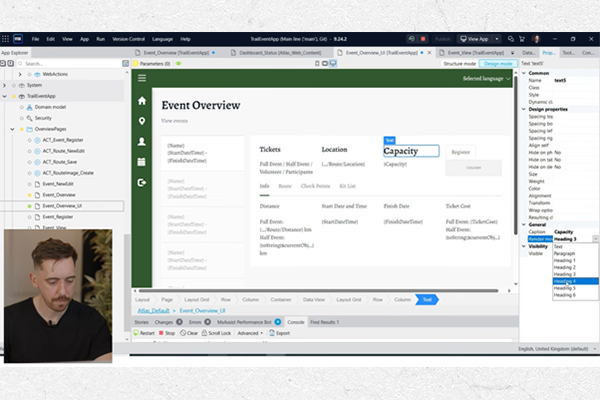Open the File menu
This screenshot has width=600, height=400.
[x=36, y=39]
